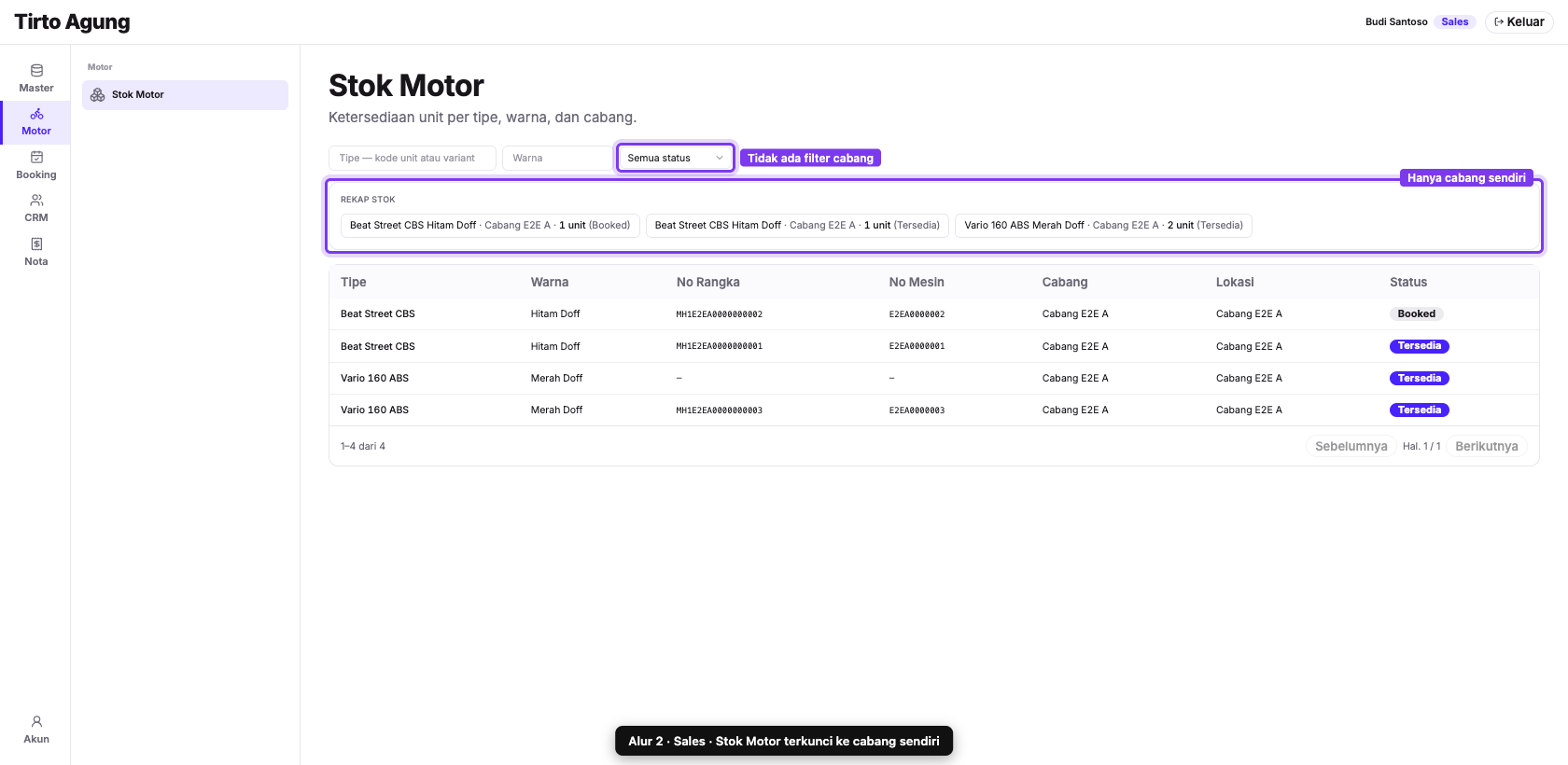Click engine number E2EA0000002
Image resolution: width=1568 pixels, height=765 pixels.
(x=917, y=315)
